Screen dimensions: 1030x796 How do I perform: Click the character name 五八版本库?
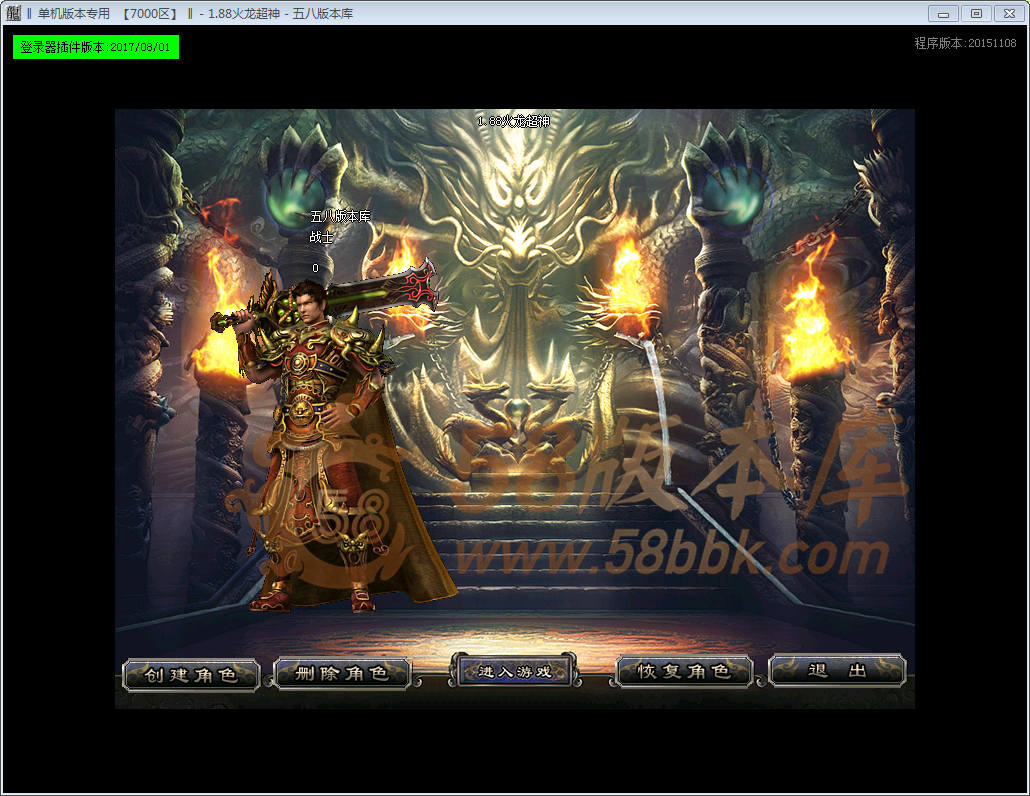point(340,216)
